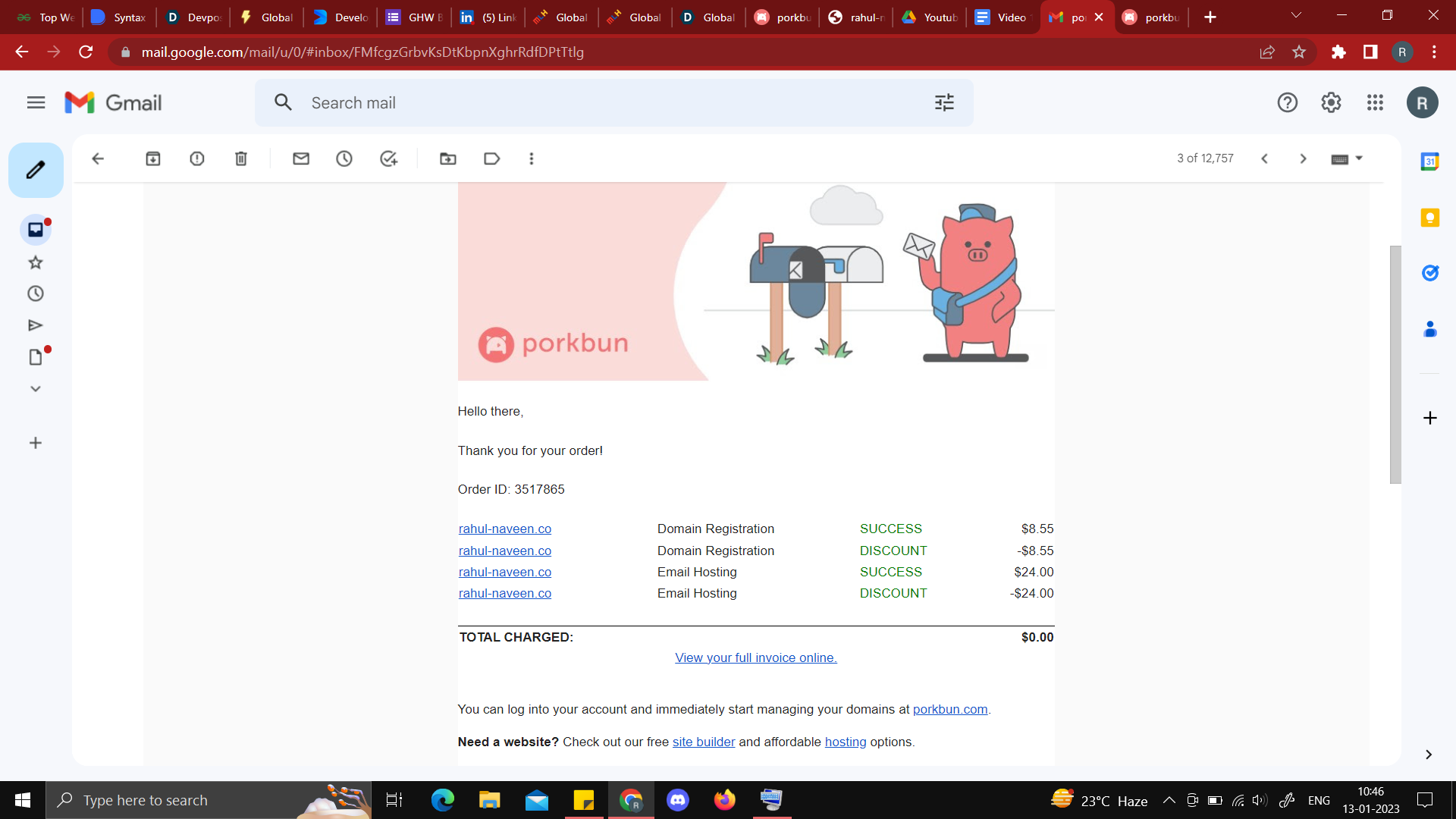
Task: Open the Move to folder icon
Action: click(x=448, y=158)
